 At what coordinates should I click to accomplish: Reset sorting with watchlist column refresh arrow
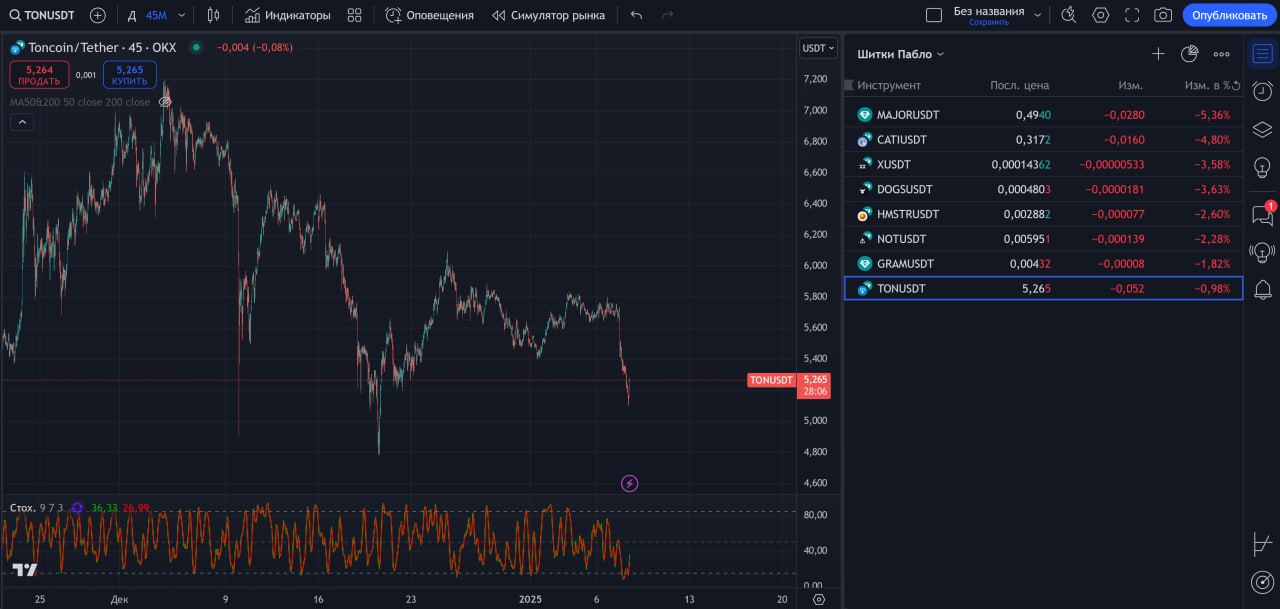click(1236, 85)
